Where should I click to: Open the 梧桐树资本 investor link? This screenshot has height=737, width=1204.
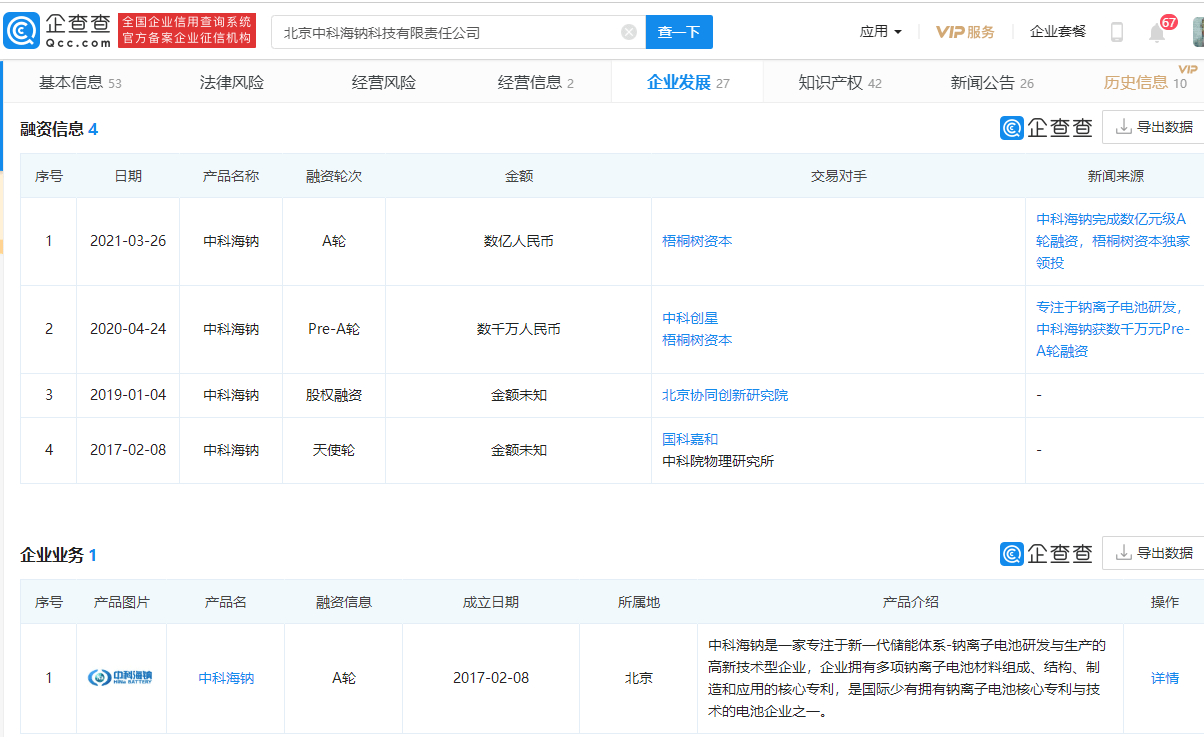(x=696, y=242)
